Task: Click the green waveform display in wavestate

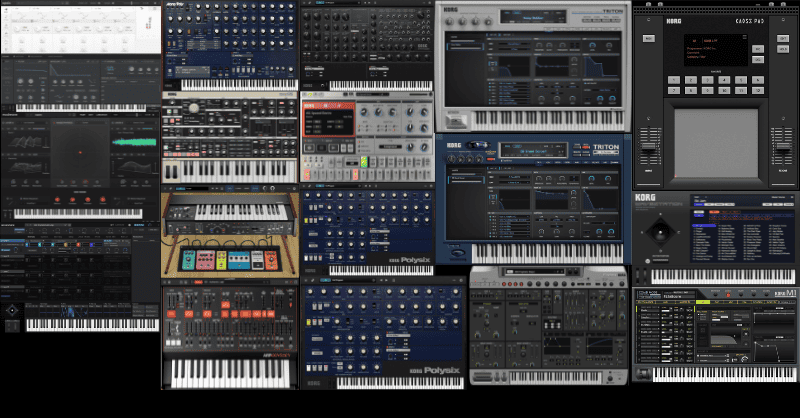Action: pyautogui.click(x=134, y=142)
